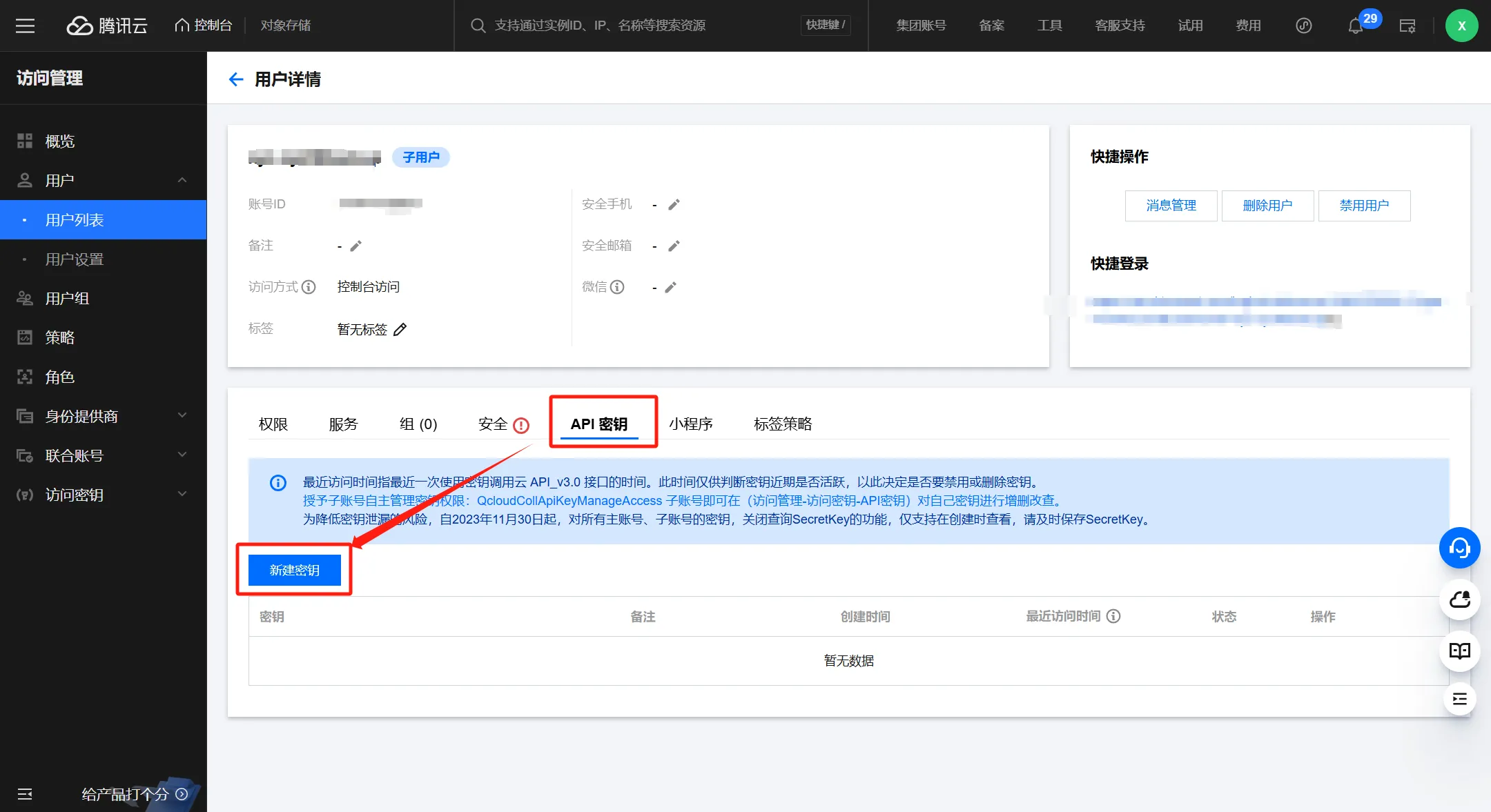Click the cloud assistant floating button
This screenshot has width=1491, height=812.
tap(1460, 600)
